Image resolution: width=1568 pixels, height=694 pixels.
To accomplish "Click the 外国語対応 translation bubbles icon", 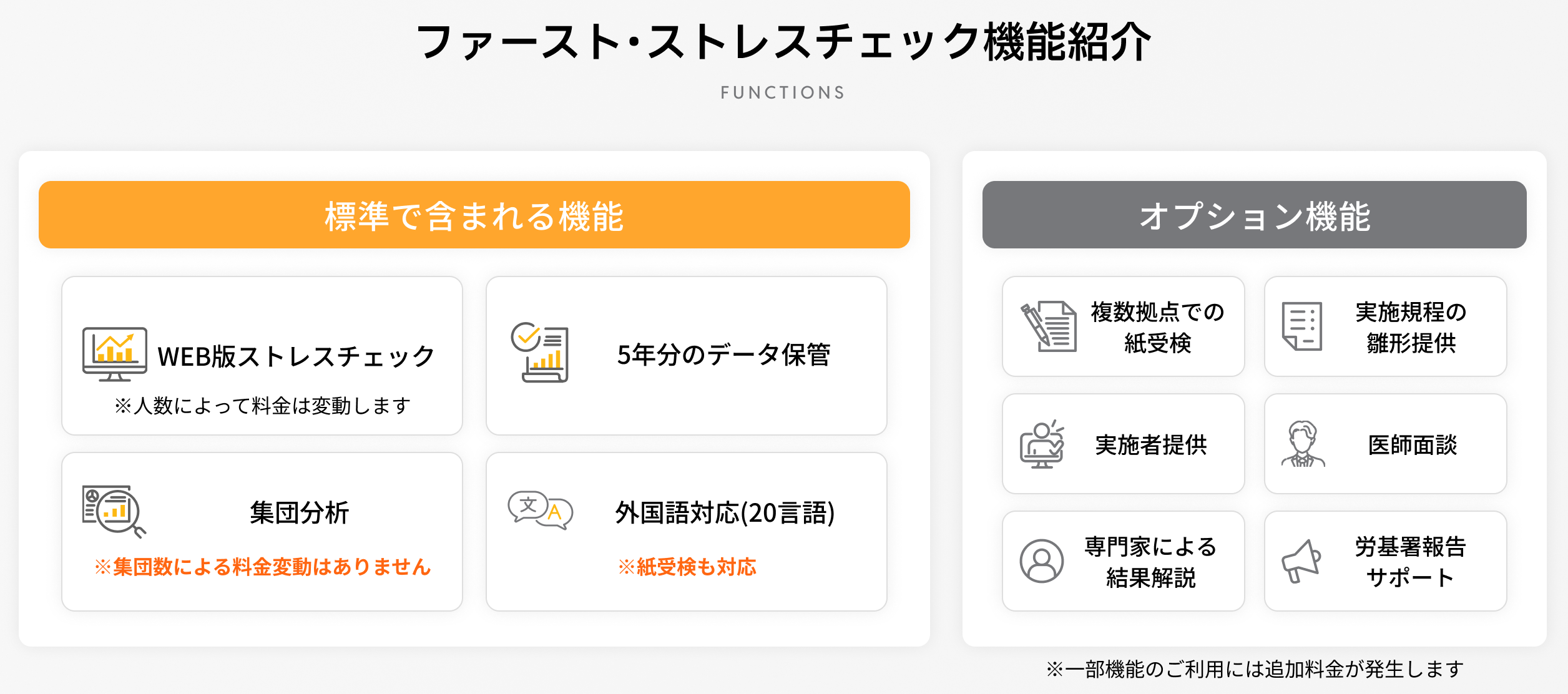I will 541,511.
